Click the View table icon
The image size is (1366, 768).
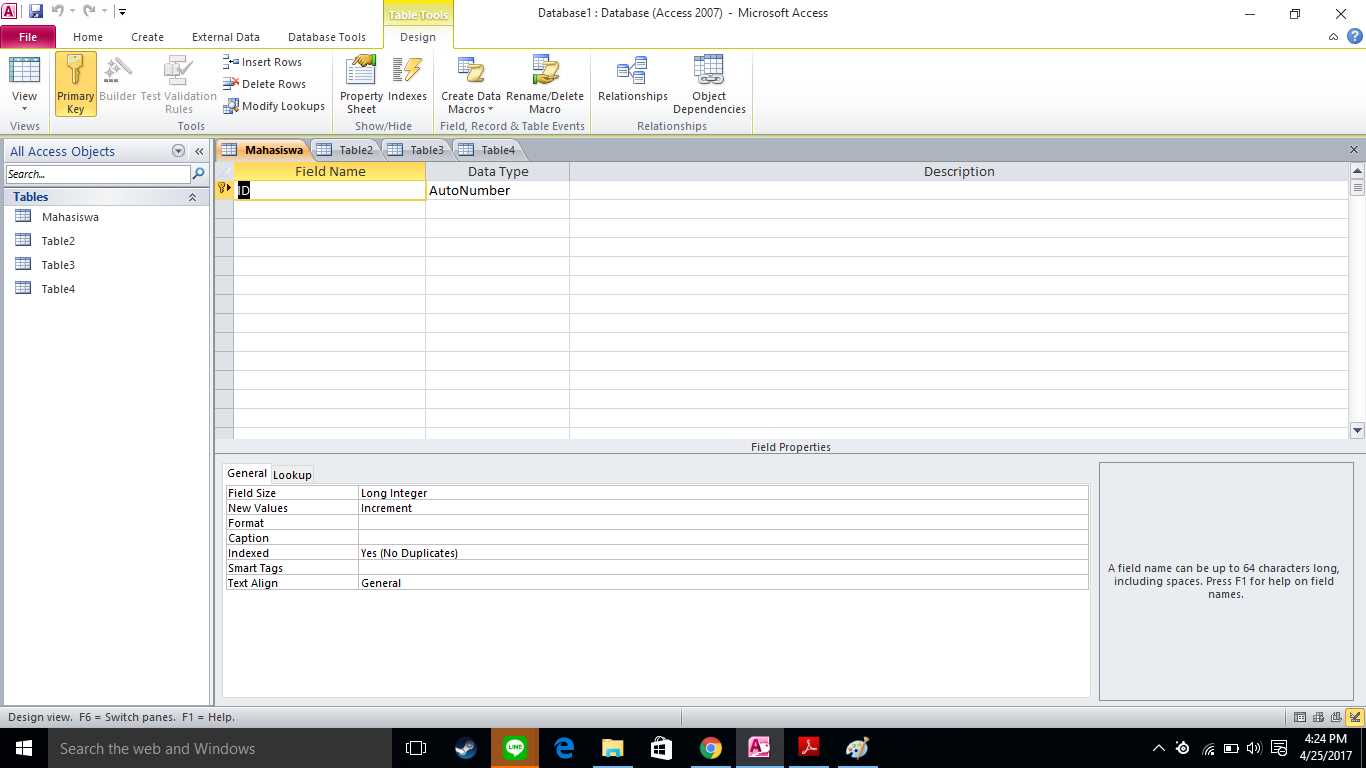pyautogui.click(x=25, y=70)
